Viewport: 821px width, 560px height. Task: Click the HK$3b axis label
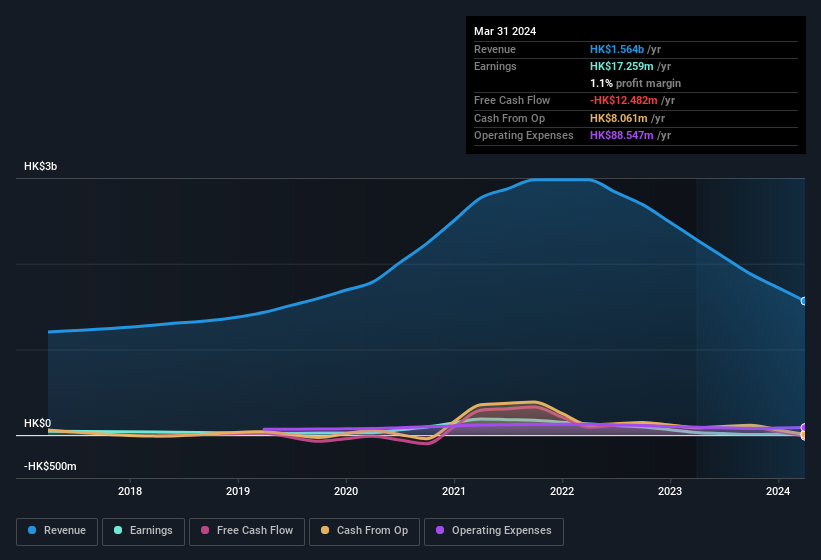[x=40, y=166]
